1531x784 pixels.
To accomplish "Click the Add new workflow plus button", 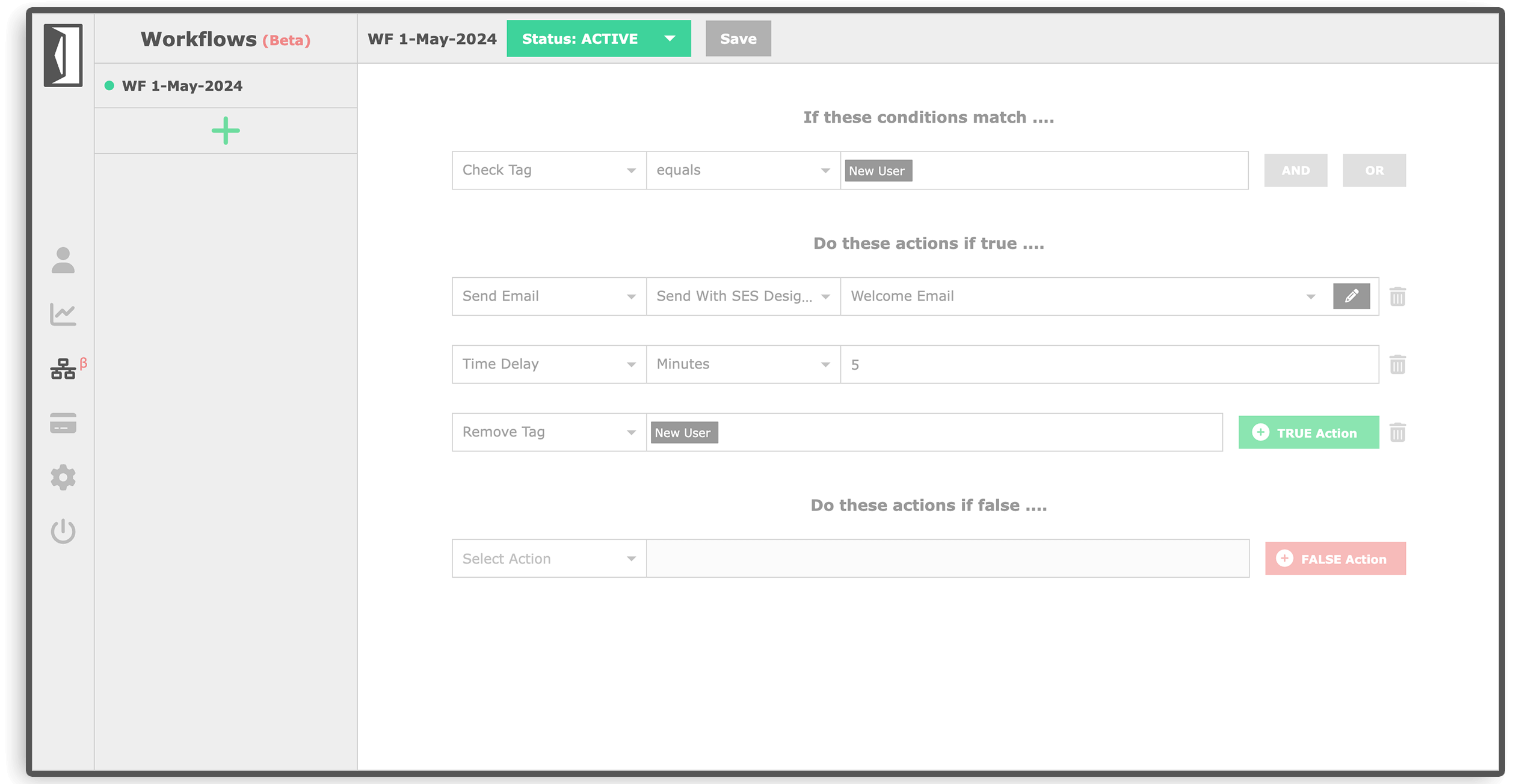I will tap(225, 130).
